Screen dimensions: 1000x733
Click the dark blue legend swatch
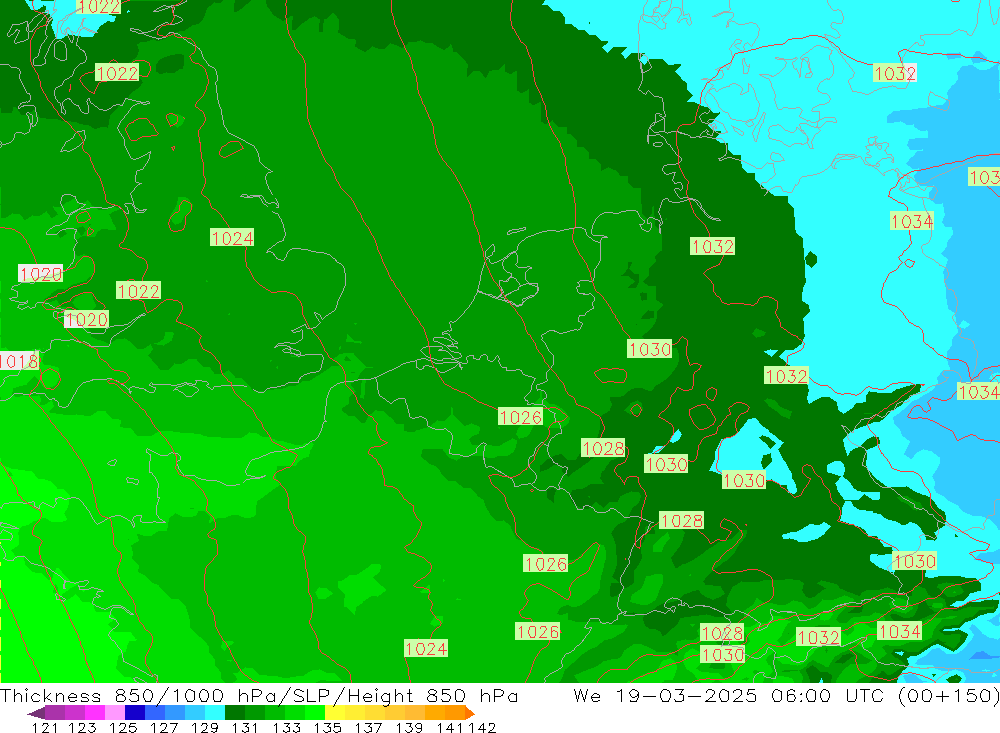[x=135, y=713]
